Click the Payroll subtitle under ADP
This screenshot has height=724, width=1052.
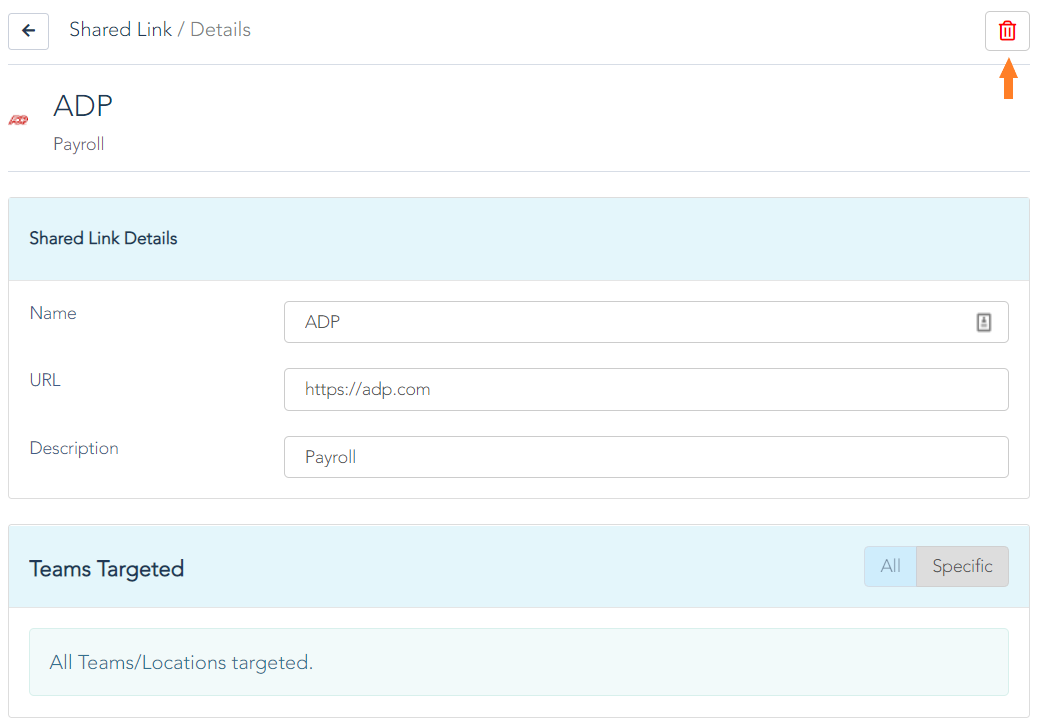[x=78, y=144]
